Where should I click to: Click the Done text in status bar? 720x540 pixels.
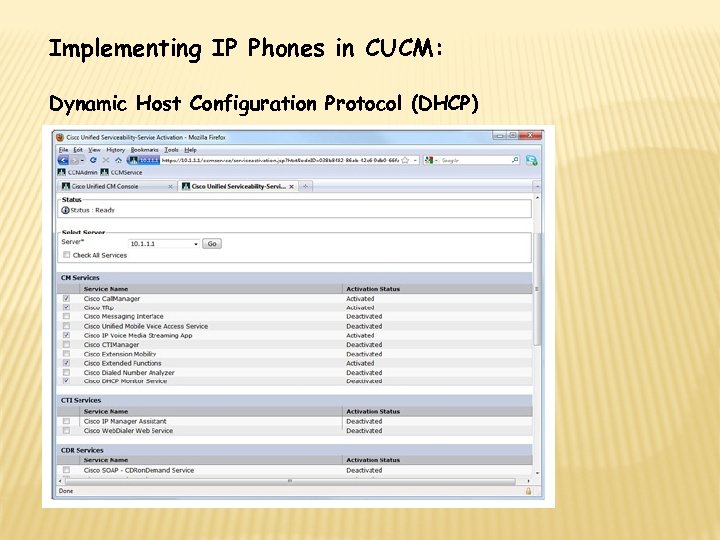66,491
